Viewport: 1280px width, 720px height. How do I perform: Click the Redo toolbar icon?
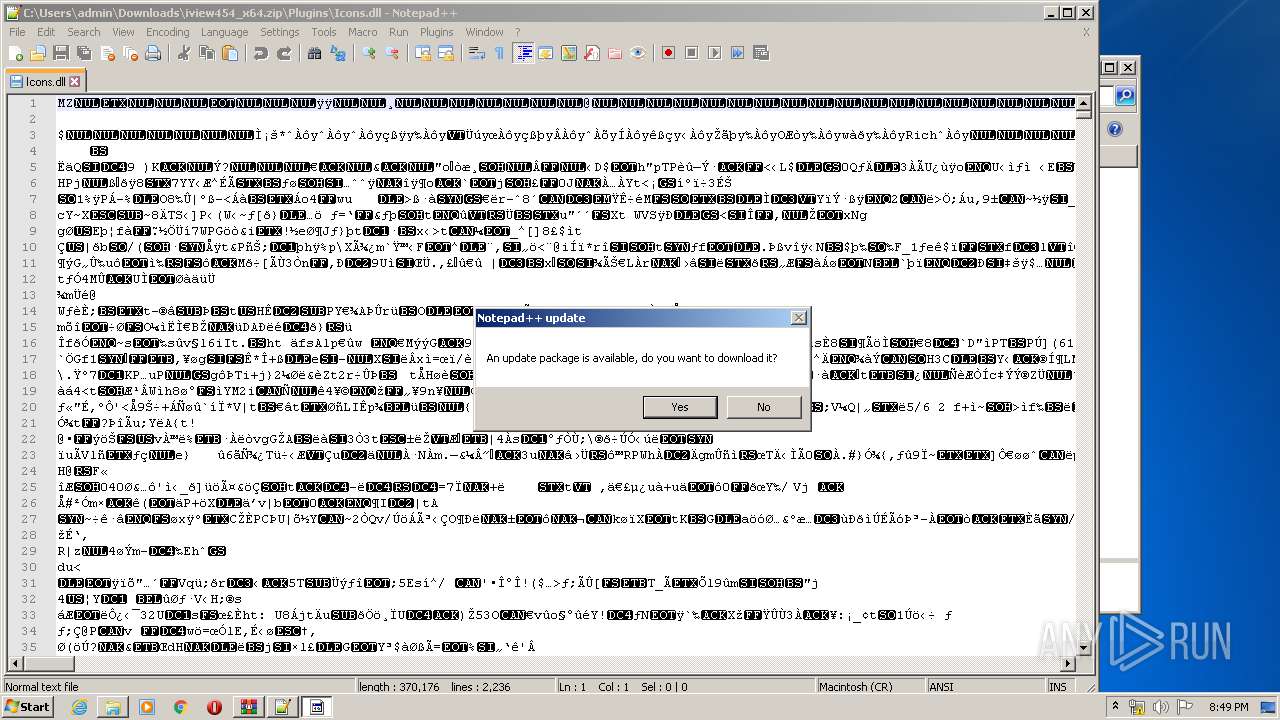click(284, 53)
